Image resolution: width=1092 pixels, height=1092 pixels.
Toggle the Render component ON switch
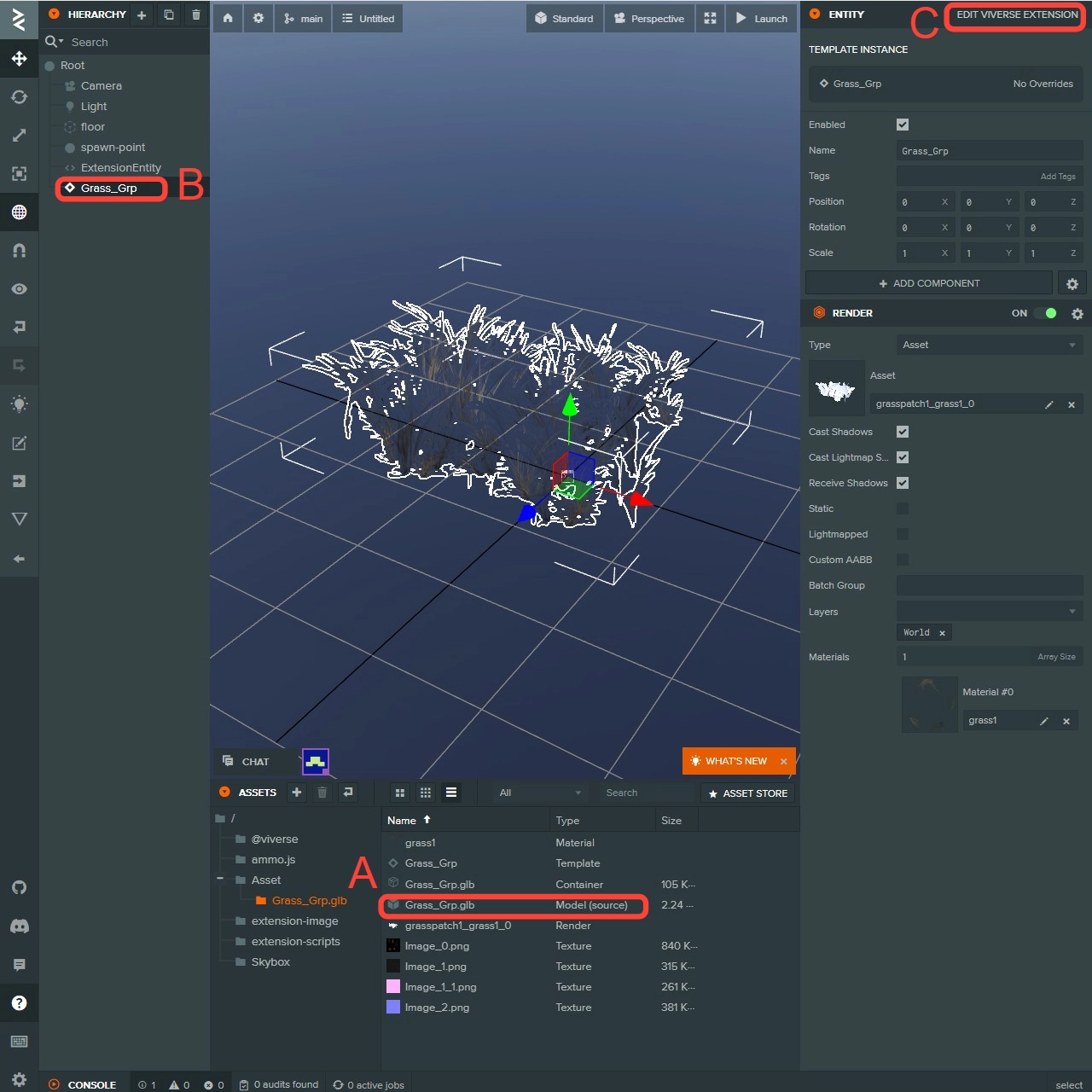click(x=1046, y=313)
